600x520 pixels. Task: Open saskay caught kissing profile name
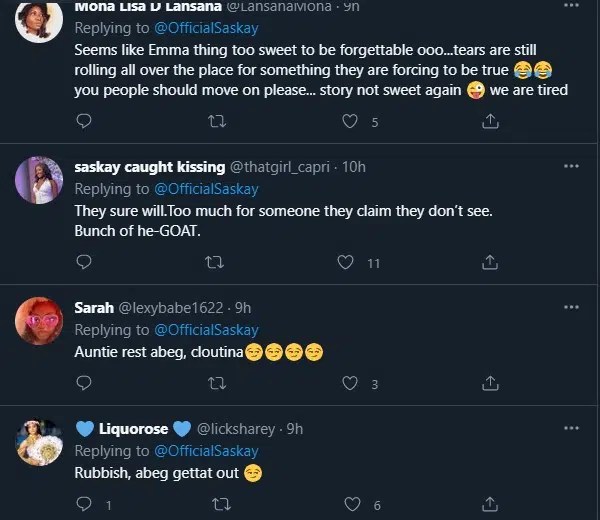pyautogui.click(x=150, y=165)
